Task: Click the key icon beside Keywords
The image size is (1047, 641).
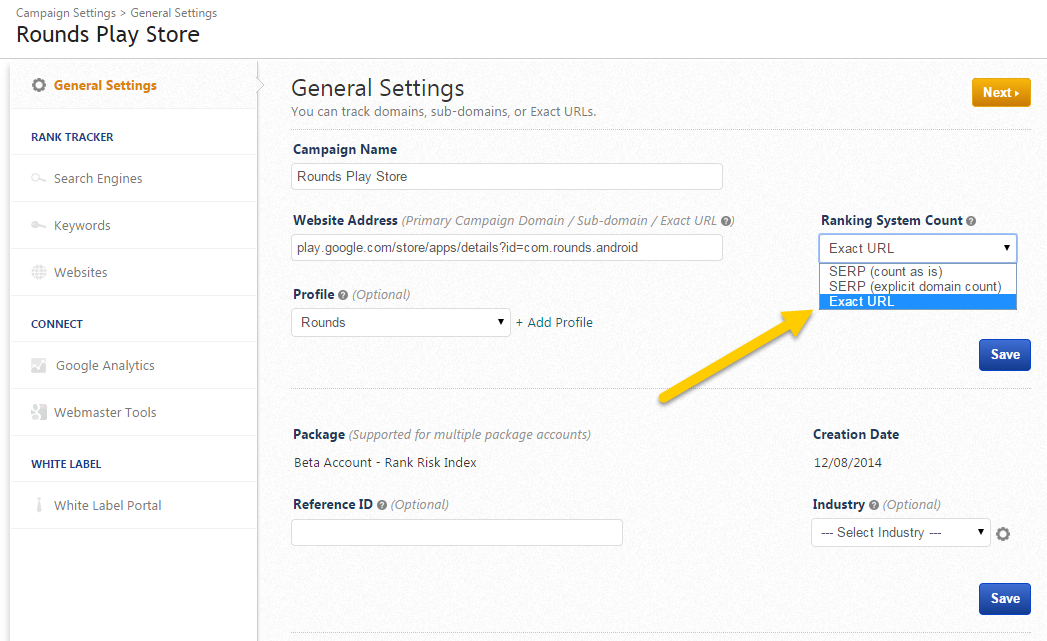Action: (x=39, y=226)
